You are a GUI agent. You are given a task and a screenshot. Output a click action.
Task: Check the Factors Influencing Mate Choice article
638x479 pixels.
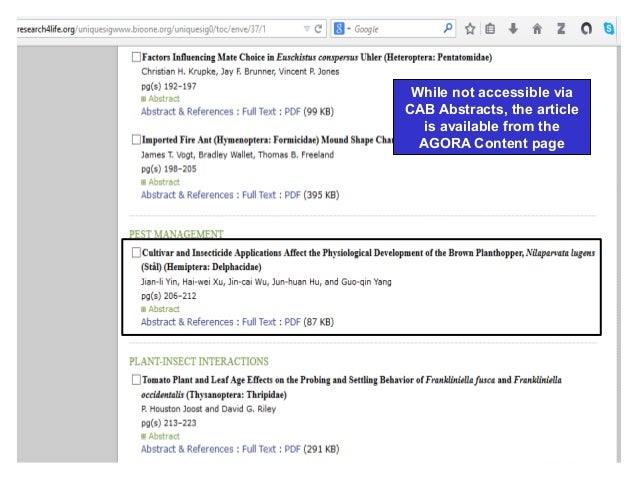pyautogui.click(x=136, y=57)
